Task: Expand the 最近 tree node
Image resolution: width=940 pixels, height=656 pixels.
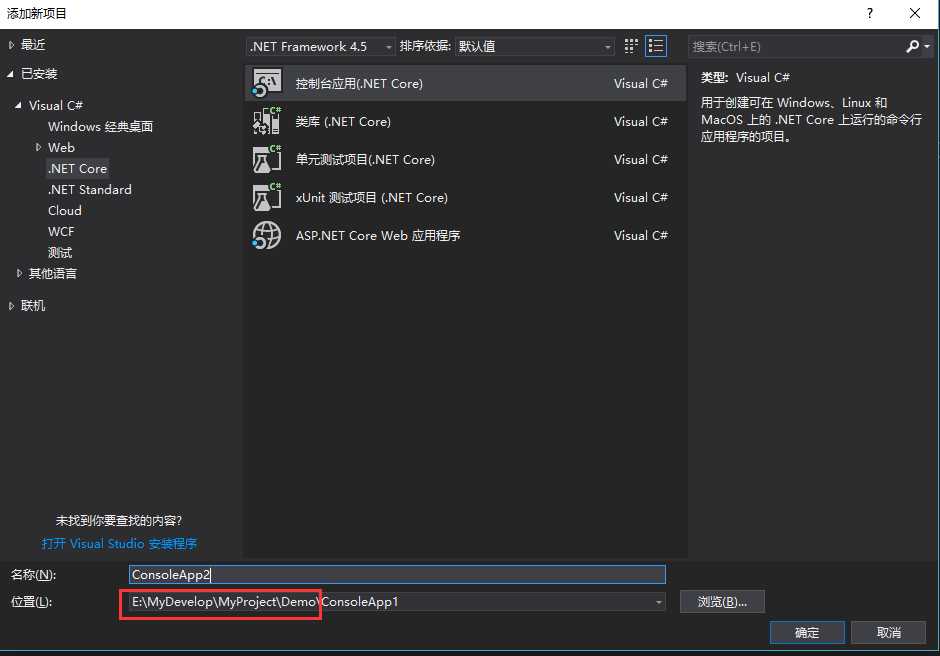Action: tap(11, 45)
